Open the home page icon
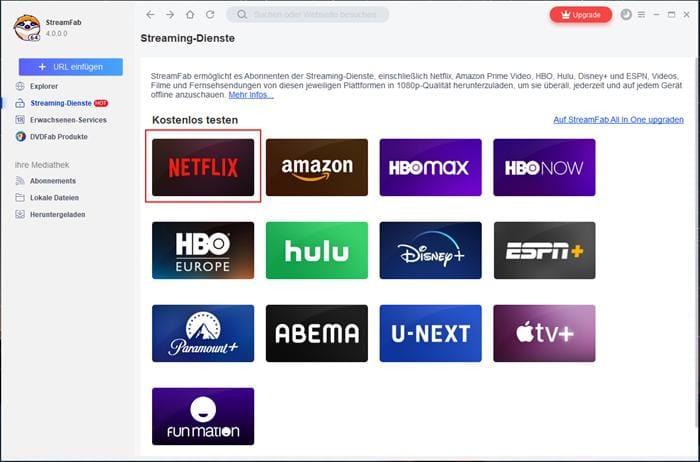 (190, 15)
